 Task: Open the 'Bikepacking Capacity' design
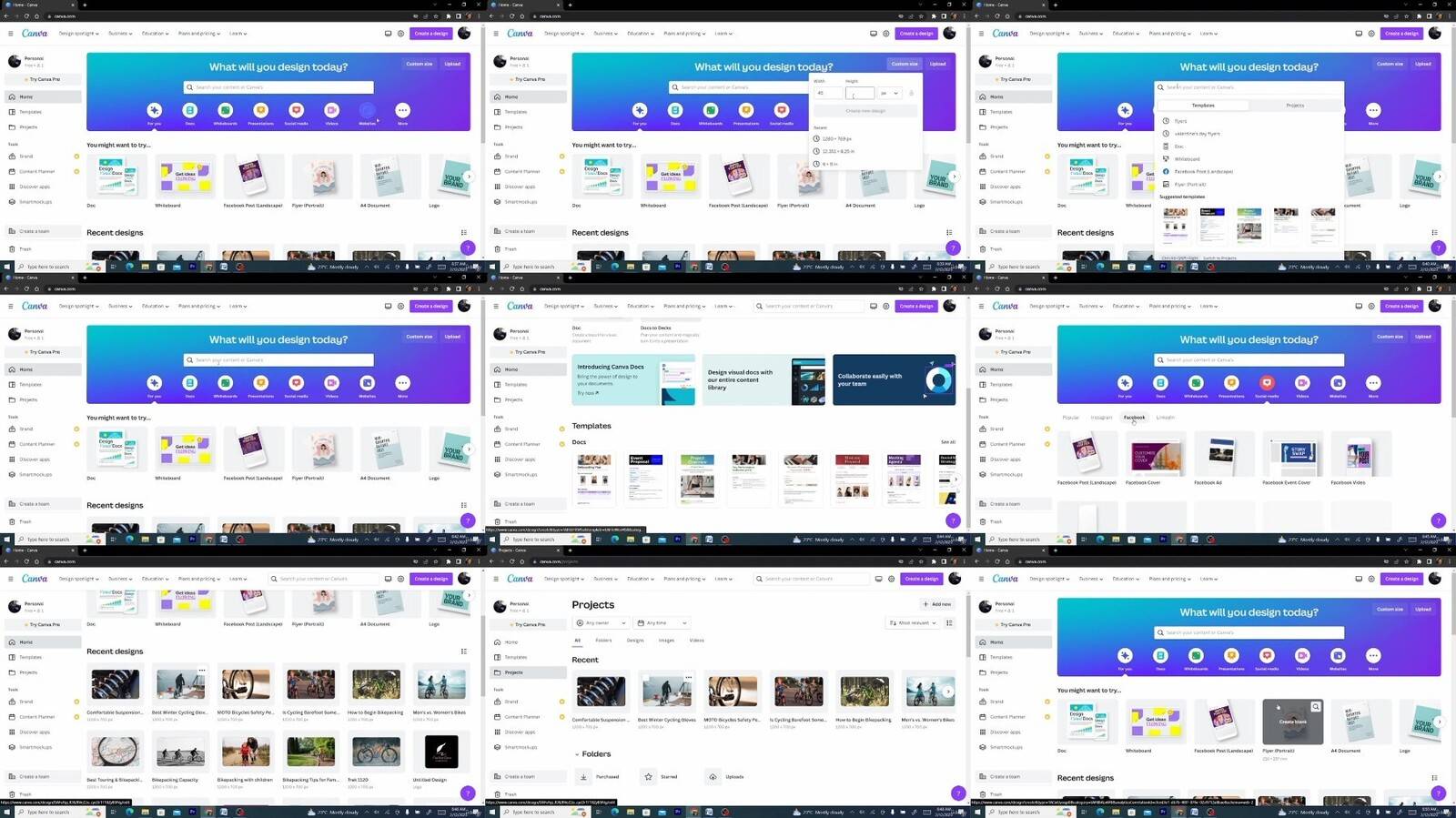[x=180, y=752]
